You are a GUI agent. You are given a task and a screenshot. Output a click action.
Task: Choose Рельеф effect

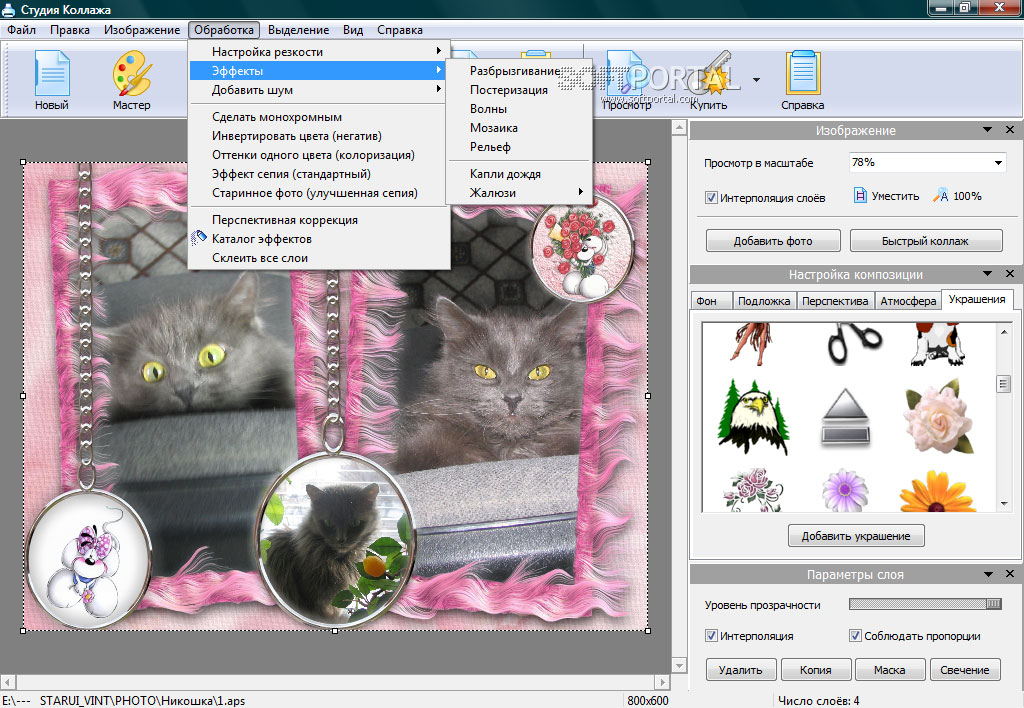point(519,146)
